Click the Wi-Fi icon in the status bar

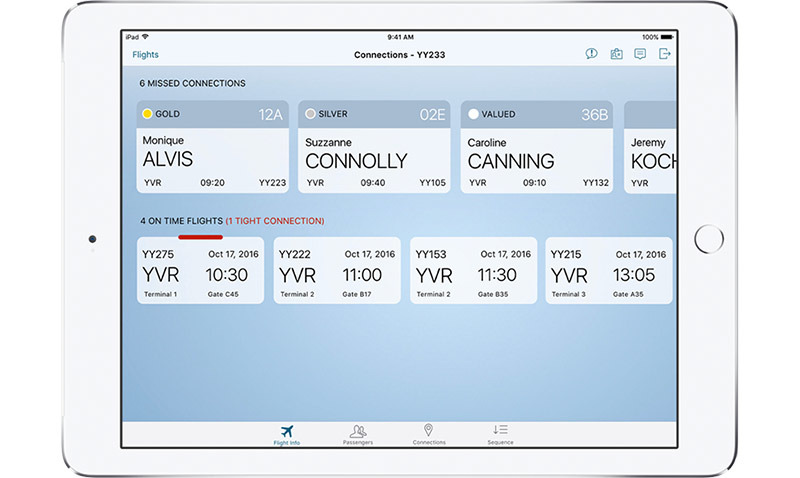145,37
